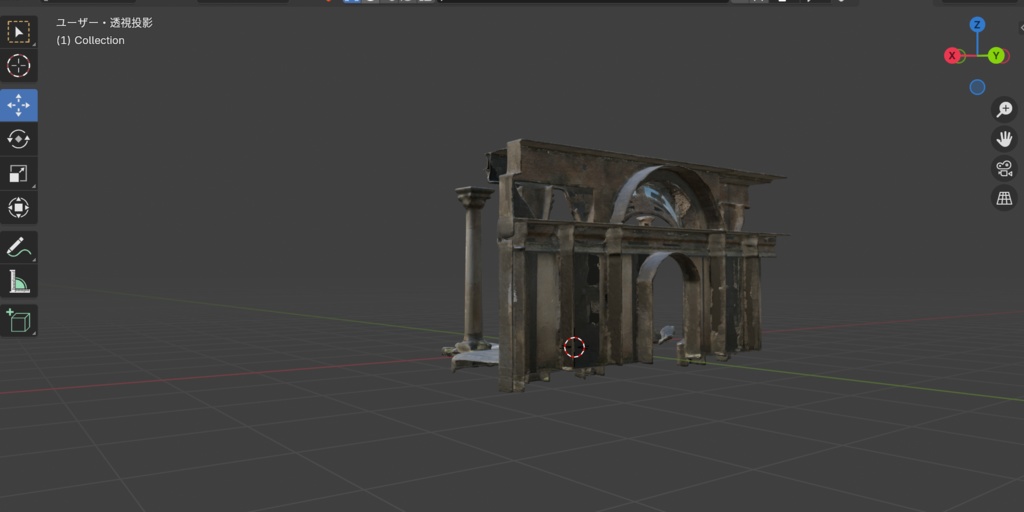Viewport: 1024px width, 512px height.
Task: Click the "(1) Collection" viewport label
Action: point(90,40)
